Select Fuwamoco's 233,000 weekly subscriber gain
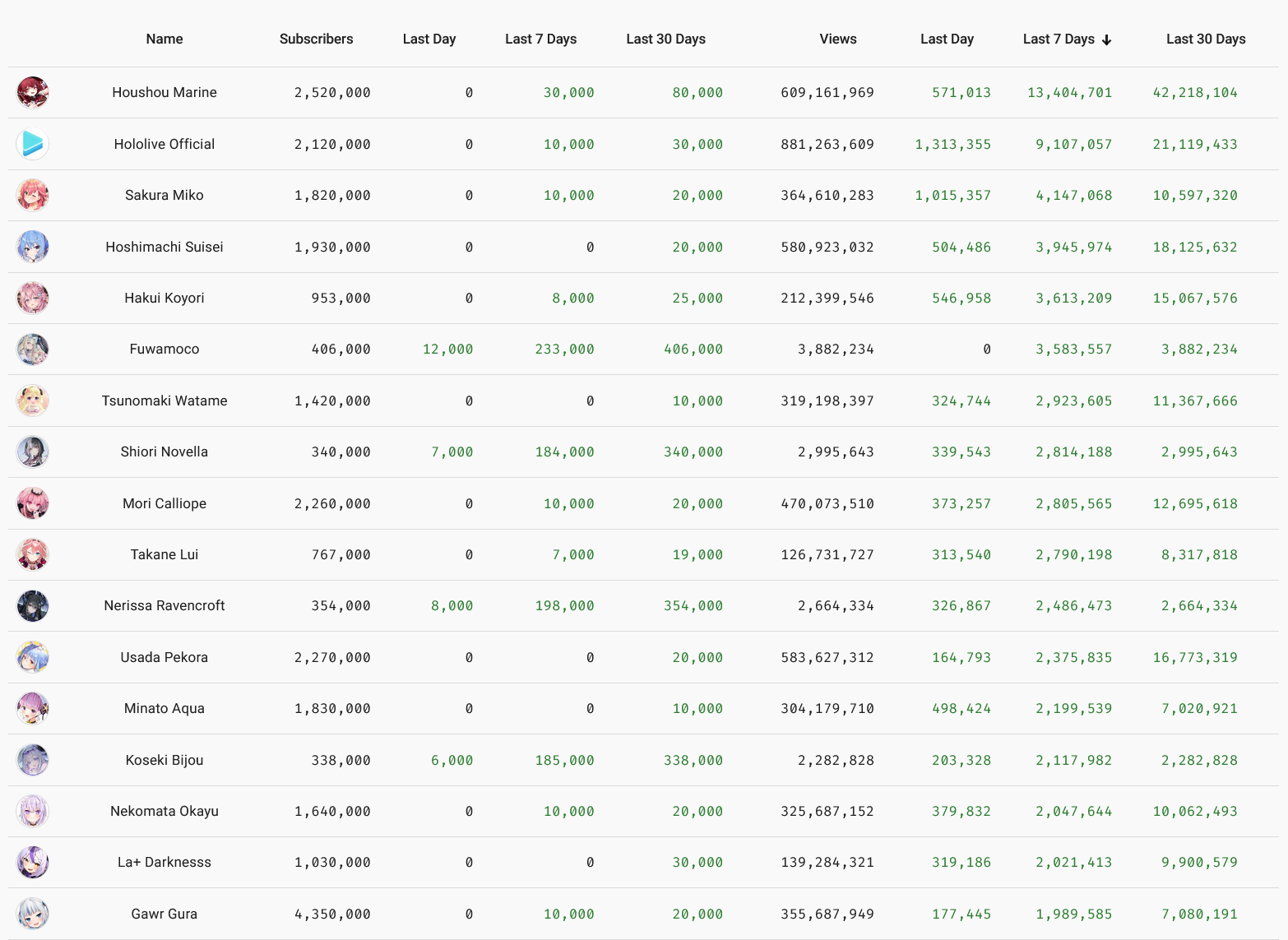 (564, 349)
